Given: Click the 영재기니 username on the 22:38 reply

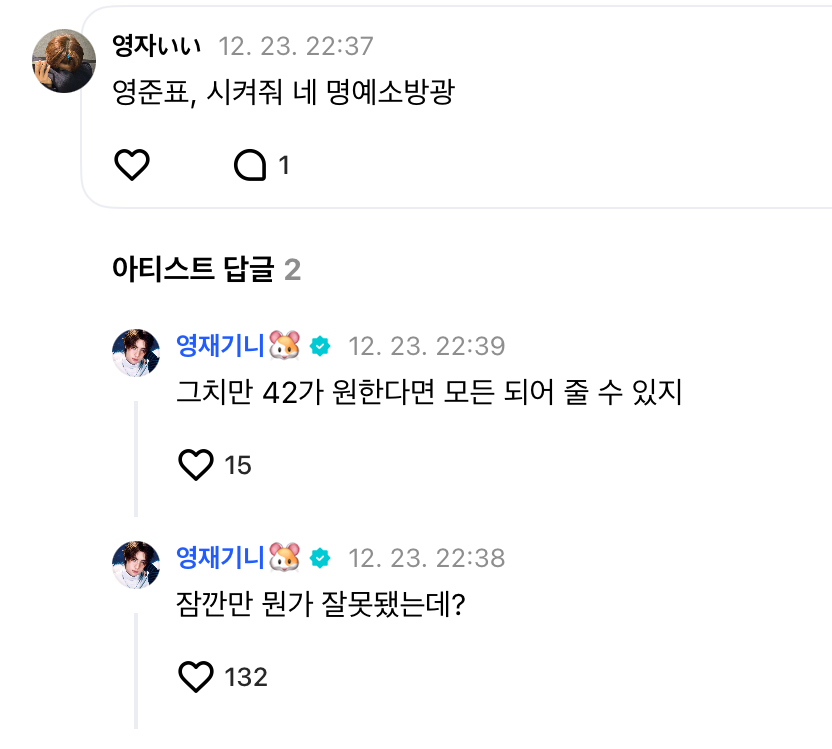Looking at the screenshot, I should 220,557.
